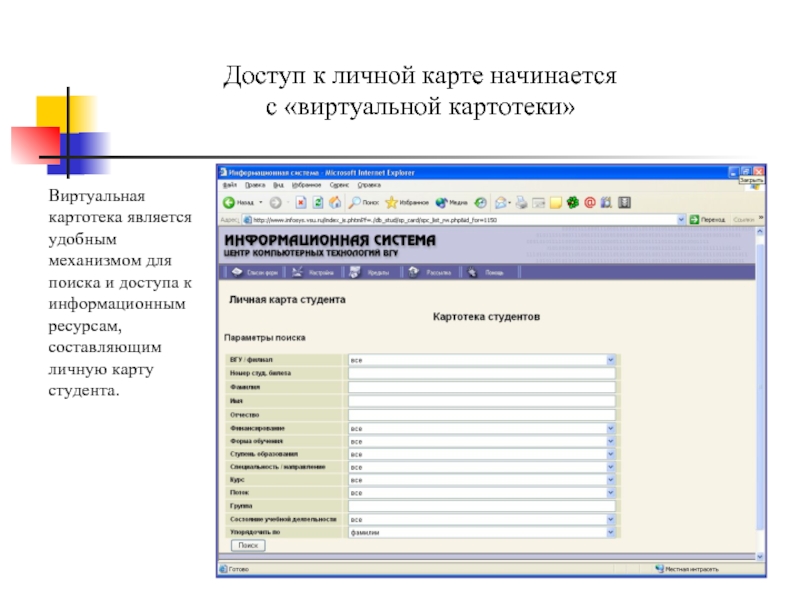This screenshot has width=800, height=600.
Task: Open the Рассылка navigation item
Action: 430,272
